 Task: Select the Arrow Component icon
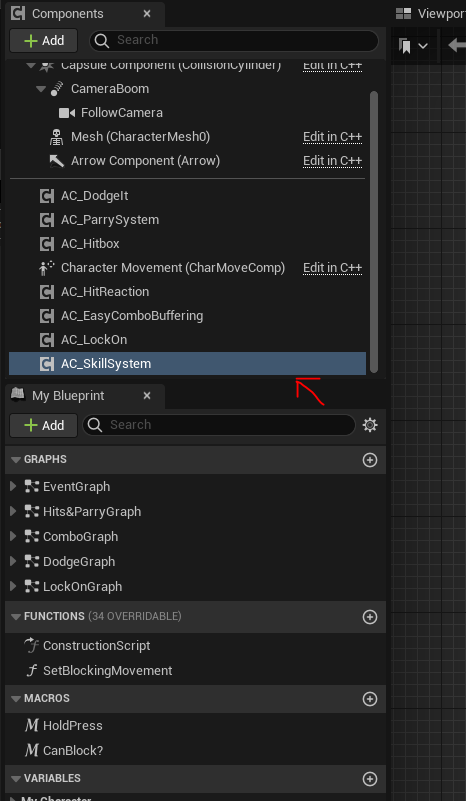click(x=56, y=161)
